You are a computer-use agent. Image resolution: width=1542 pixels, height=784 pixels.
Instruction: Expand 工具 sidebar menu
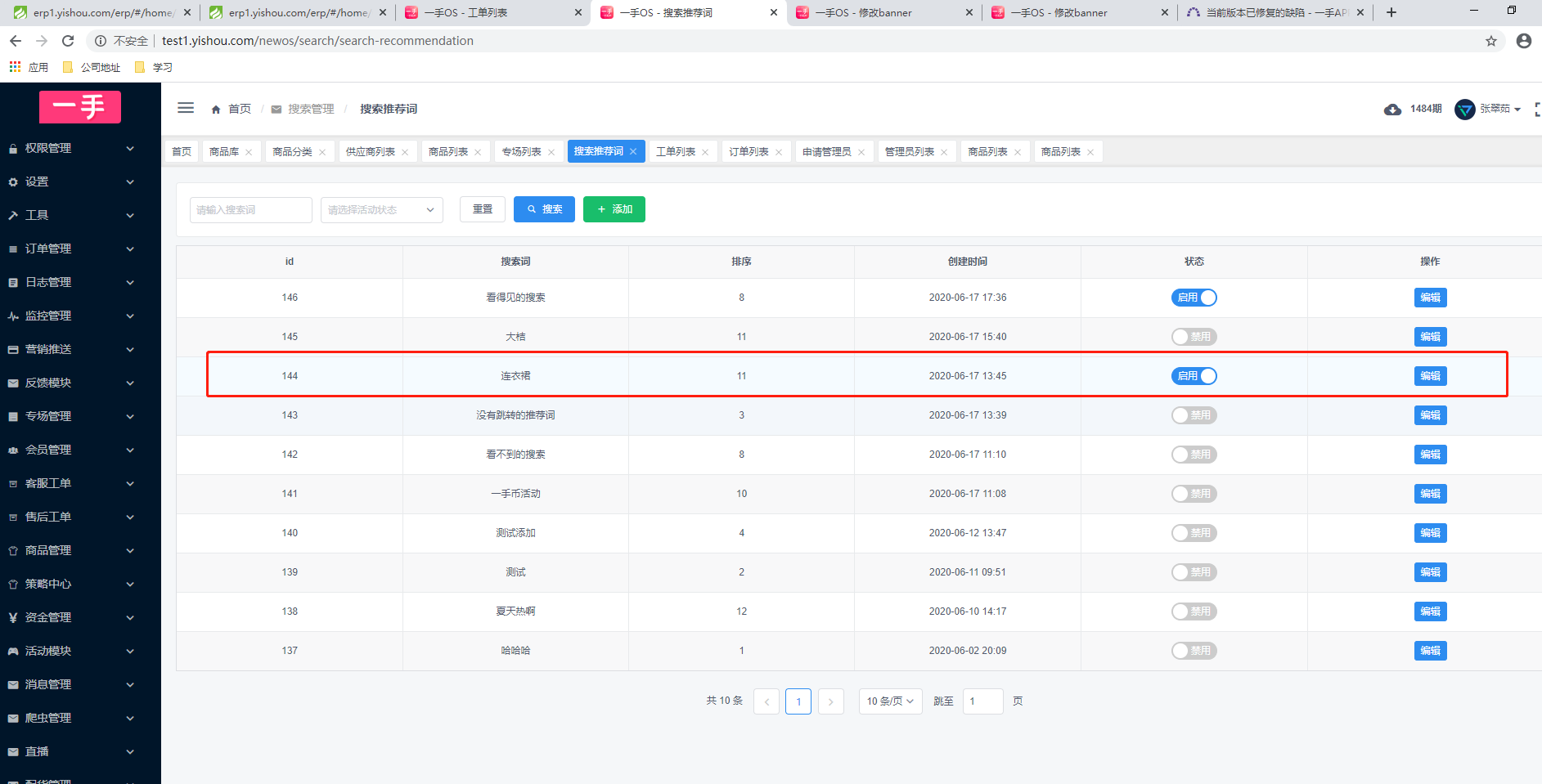(80, 216)
